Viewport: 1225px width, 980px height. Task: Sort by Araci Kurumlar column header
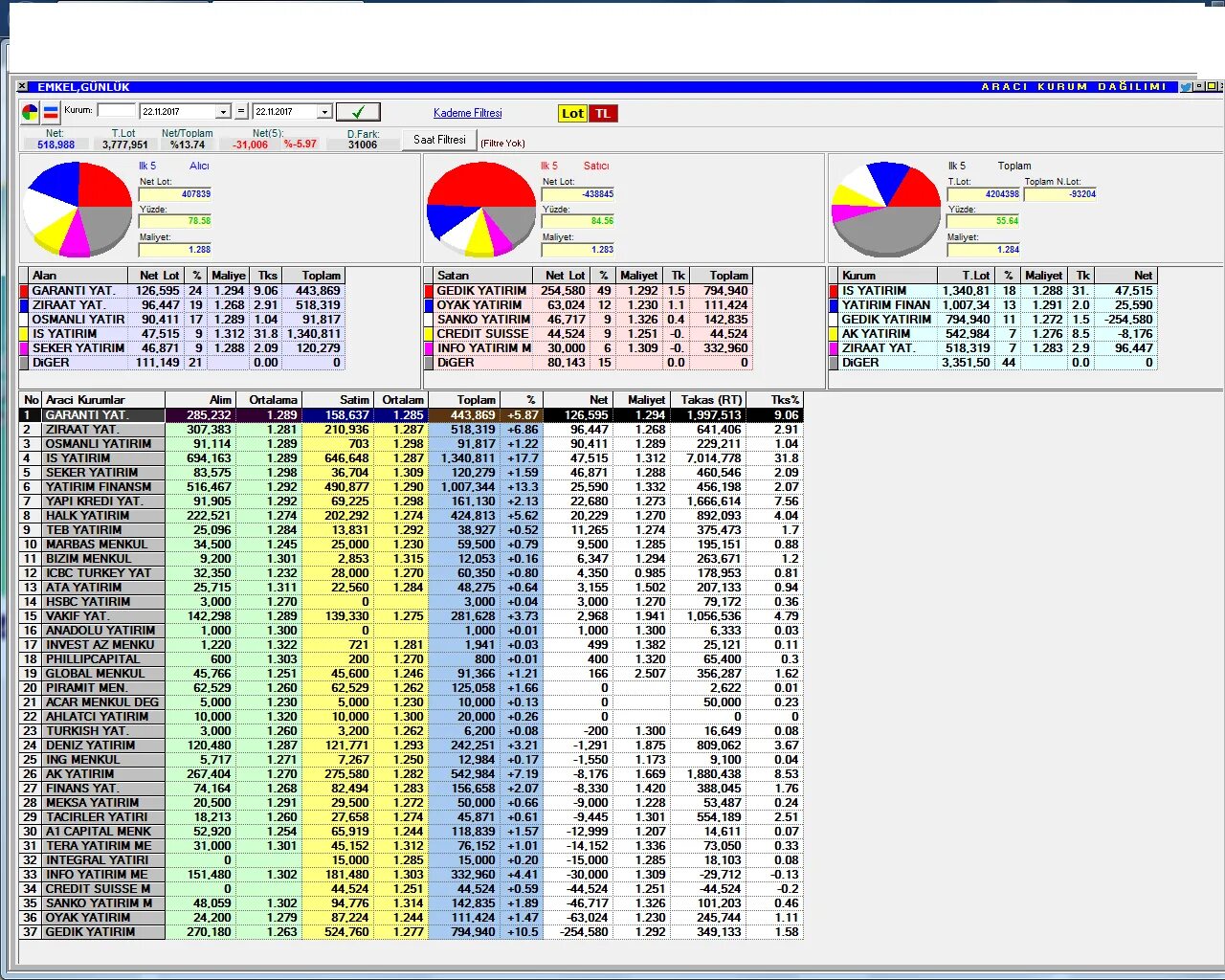tap(103, 400)
